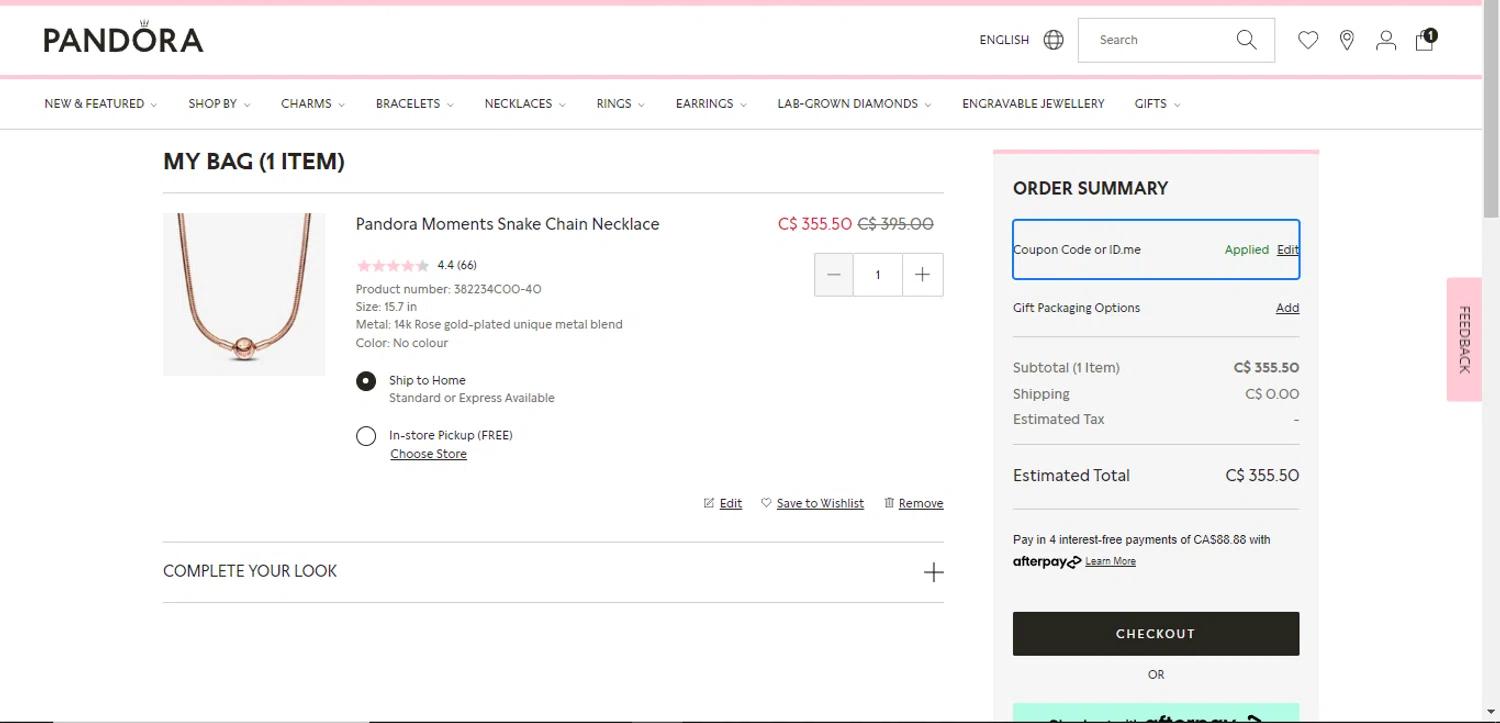Image resolution: width=1500 pixels, height=723 pixels.
Task: Add gift packaging options
Action: pyautogui.click(x=1287, y=308)
